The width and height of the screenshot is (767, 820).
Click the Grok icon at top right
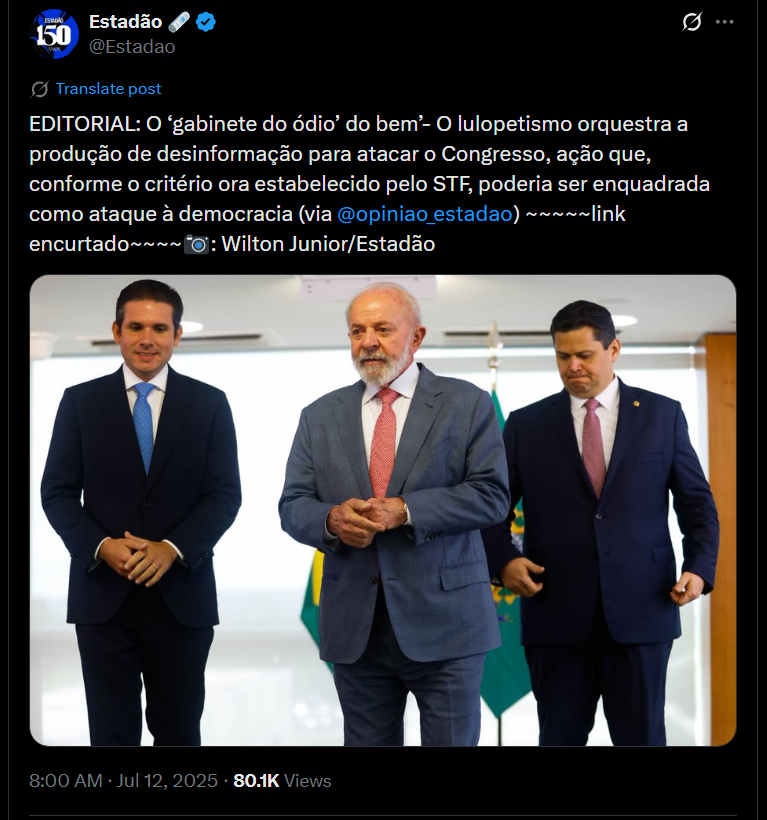(x=691, y=22)
